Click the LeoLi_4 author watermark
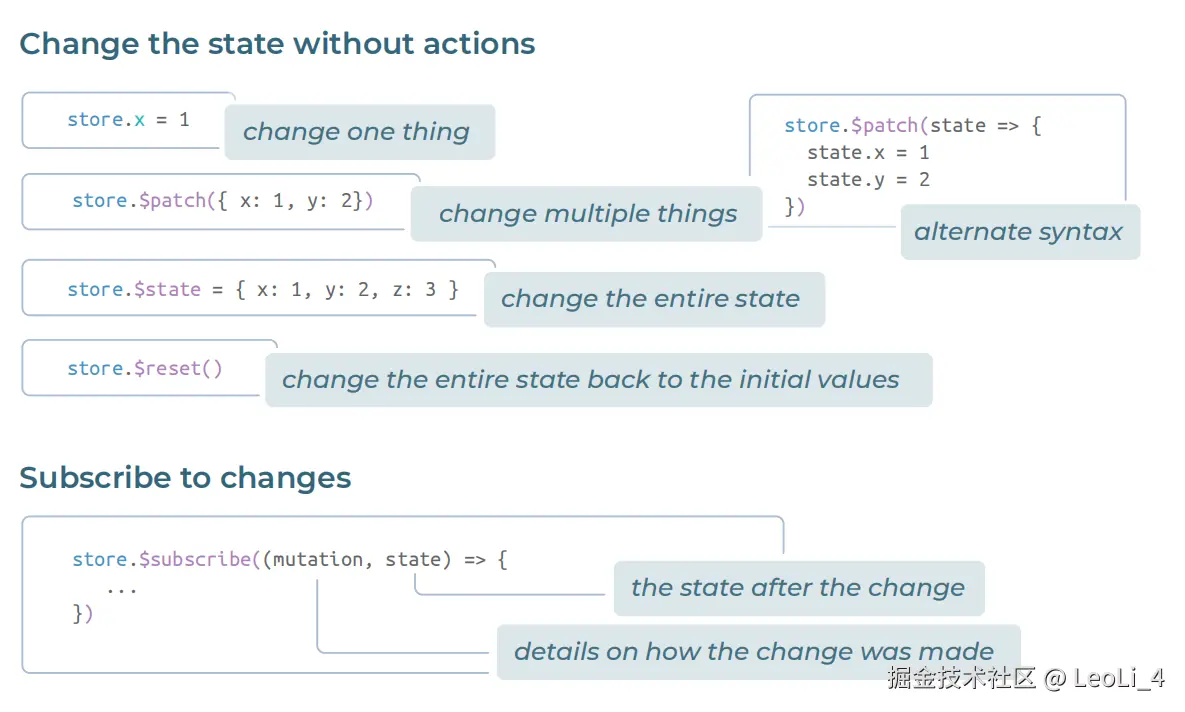1185x712 pixels. [x=1118, y=679]
